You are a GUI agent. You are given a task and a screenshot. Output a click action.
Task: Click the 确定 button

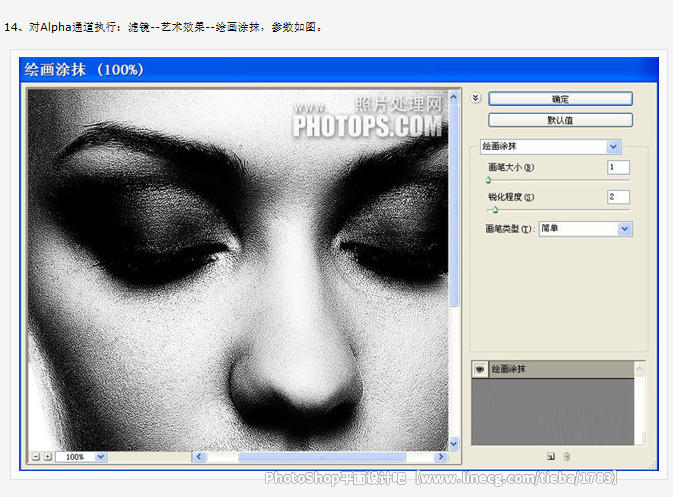coord(560,99)
